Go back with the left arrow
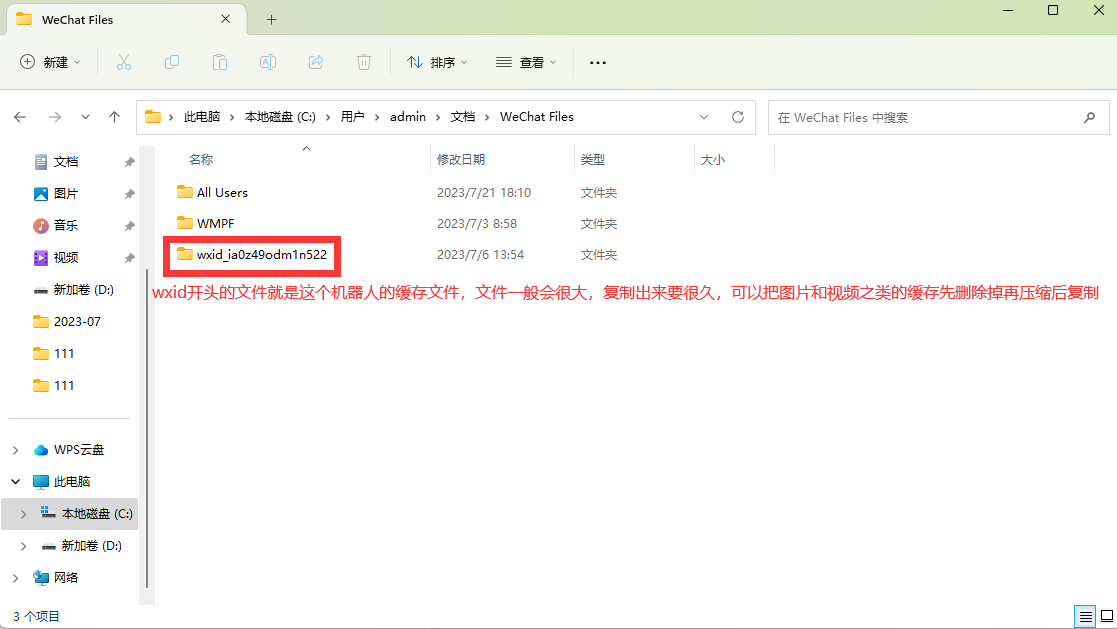Image resolution: width=1117 pixels, height=629 pixels. tap(20, 117)
